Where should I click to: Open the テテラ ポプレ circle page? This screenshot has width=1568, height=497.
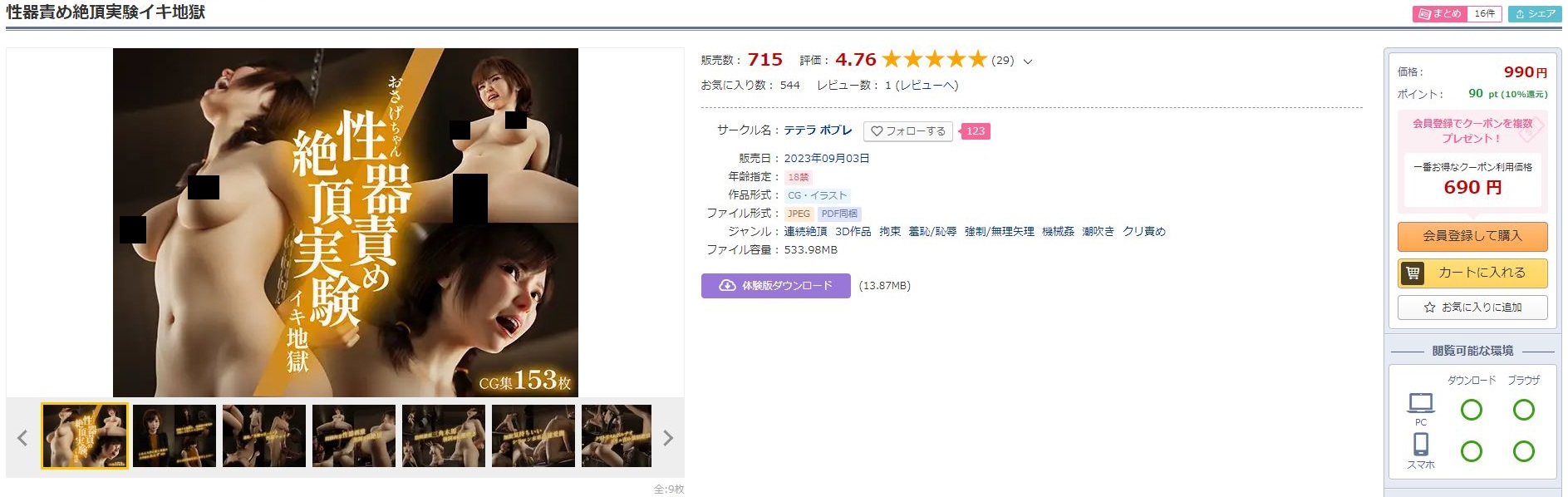click(818, 130)
